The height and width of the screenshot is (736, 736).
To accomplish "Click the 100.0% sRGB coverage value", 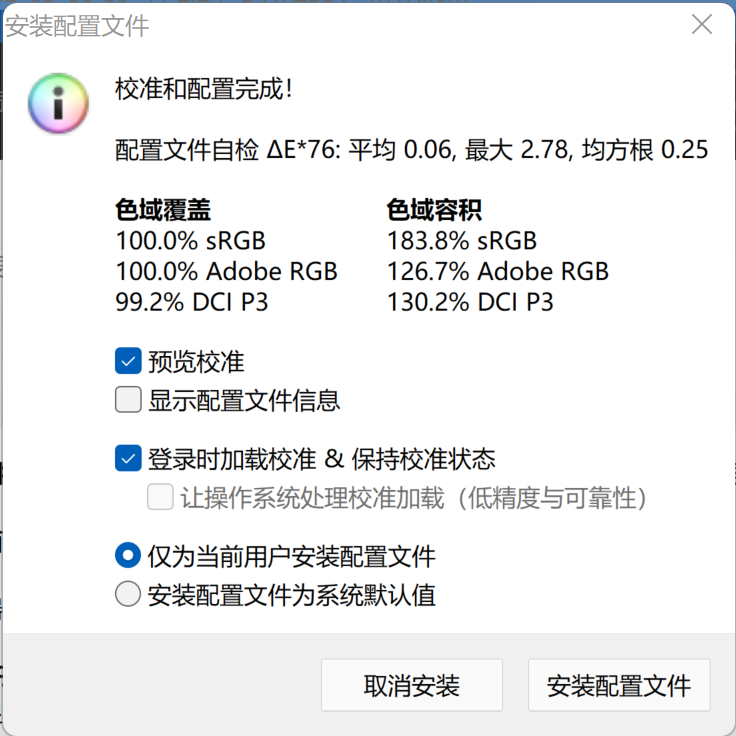I will 191,241.
